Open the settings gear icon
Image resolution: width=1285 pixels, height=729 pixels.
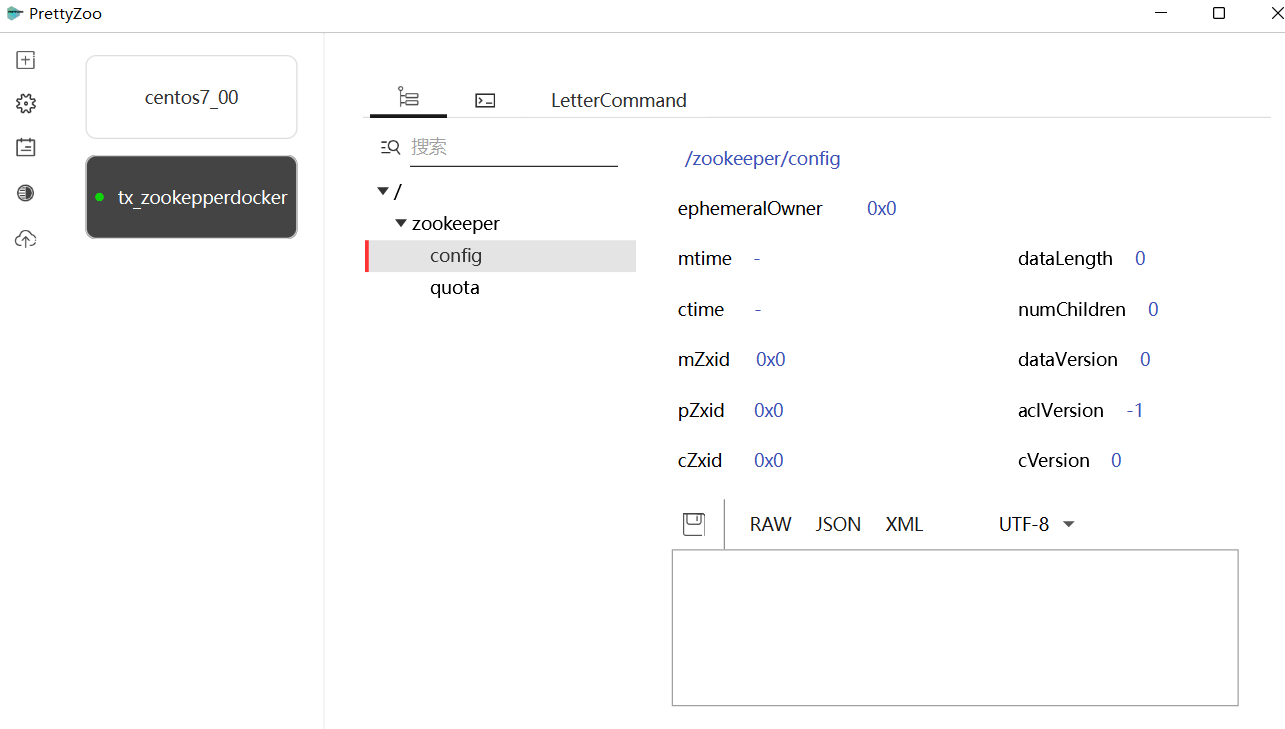tap(26, 104)
